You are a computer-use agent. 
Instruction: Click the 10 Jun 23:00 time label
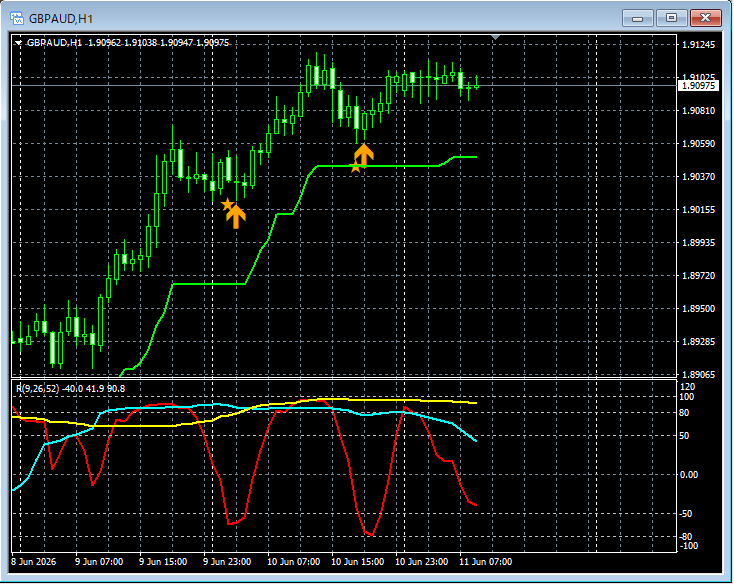point(421,562)
